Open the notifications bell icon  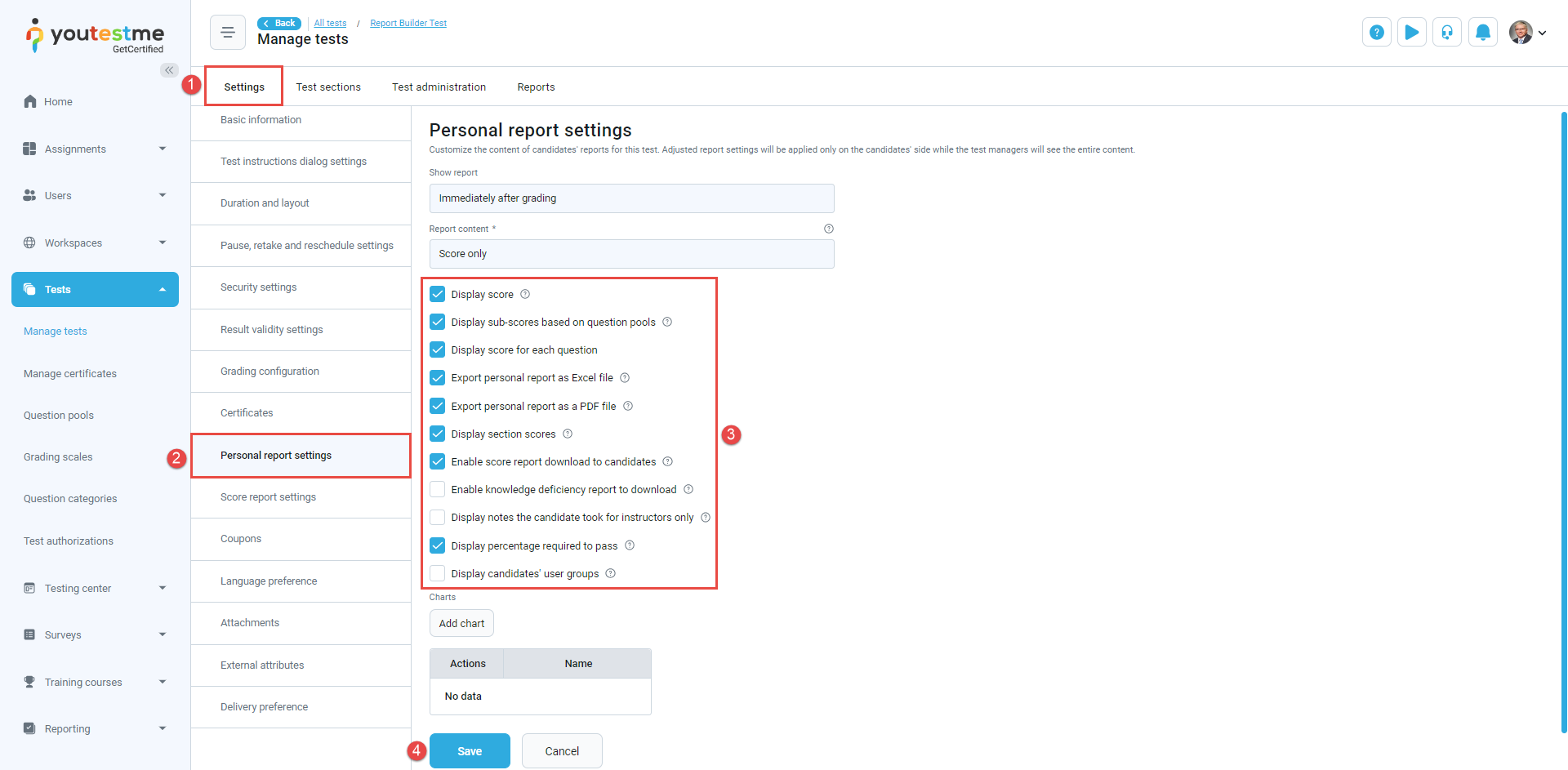point(1483,33)
